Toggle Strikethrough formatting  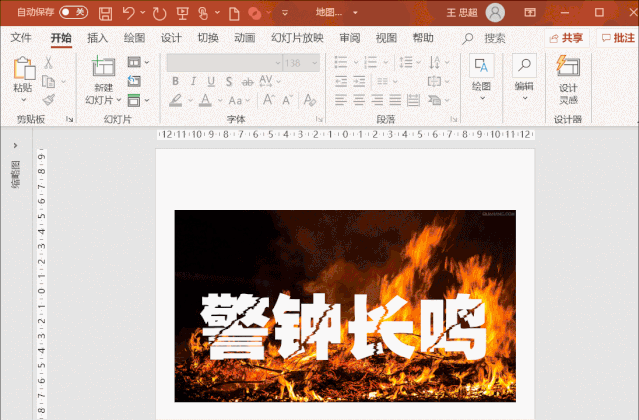(247, 82)
